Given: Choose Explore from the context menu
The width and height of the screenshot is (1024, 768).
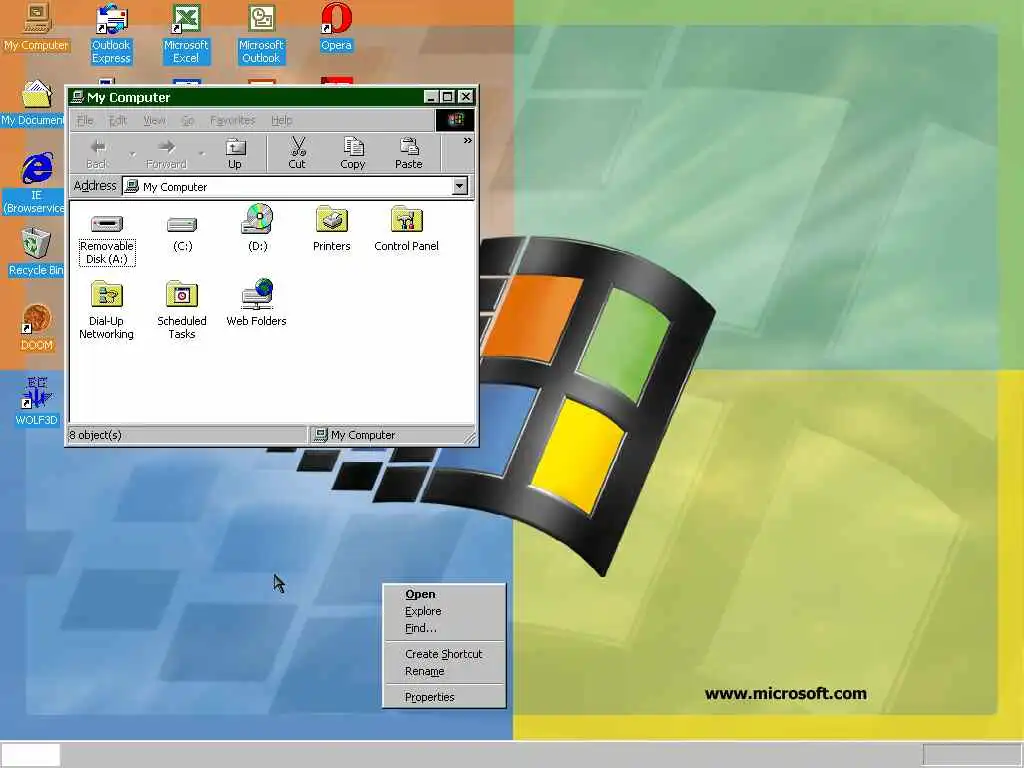Looking at the screenshot, I should coord(444,611).
